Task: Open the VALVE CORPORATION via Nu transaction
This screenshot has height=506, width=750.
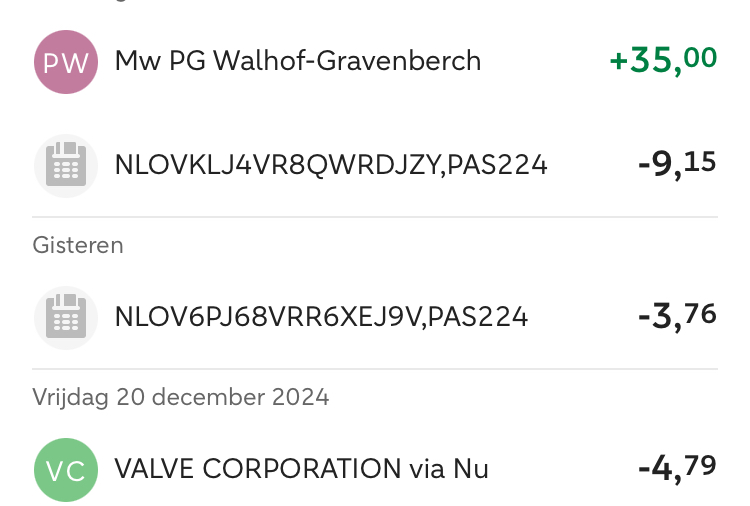Action: 301,469
